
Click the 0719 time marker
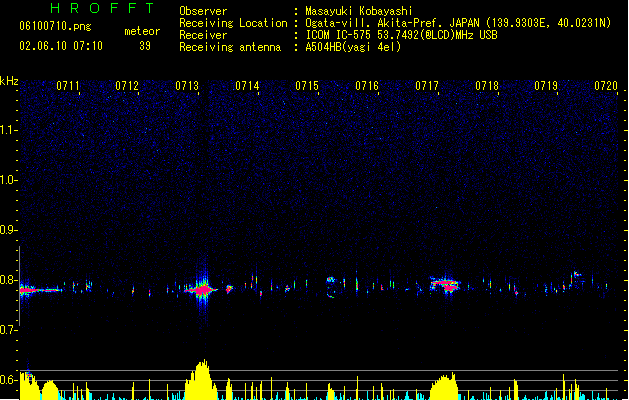click(x=546, y=86)
